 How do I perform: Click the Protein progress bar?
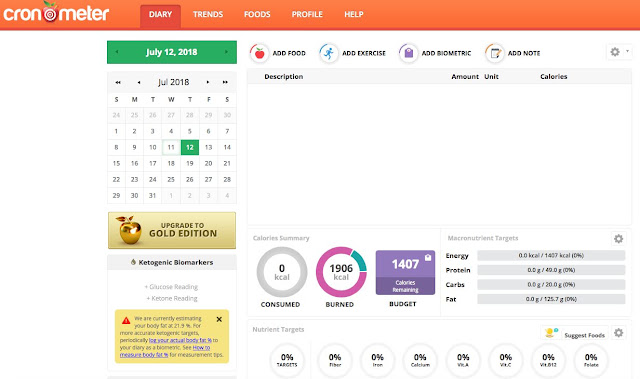click(x=551, y=270)
